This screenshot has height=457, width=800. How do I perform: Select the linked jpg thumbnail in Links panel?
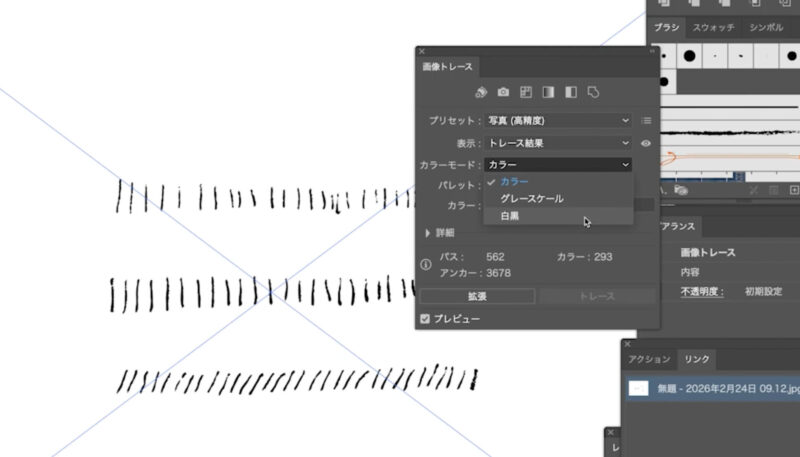click(639, 388)
